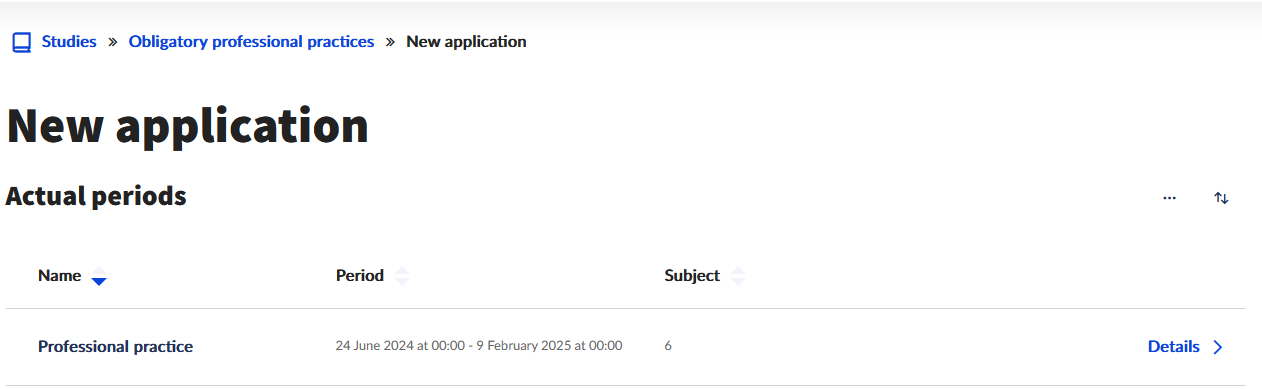The height and width of the screenshot is (389, 1262).
Task: Open the Studies breadcrumb link
Action: pyautogui.click(x=69, y=42)
